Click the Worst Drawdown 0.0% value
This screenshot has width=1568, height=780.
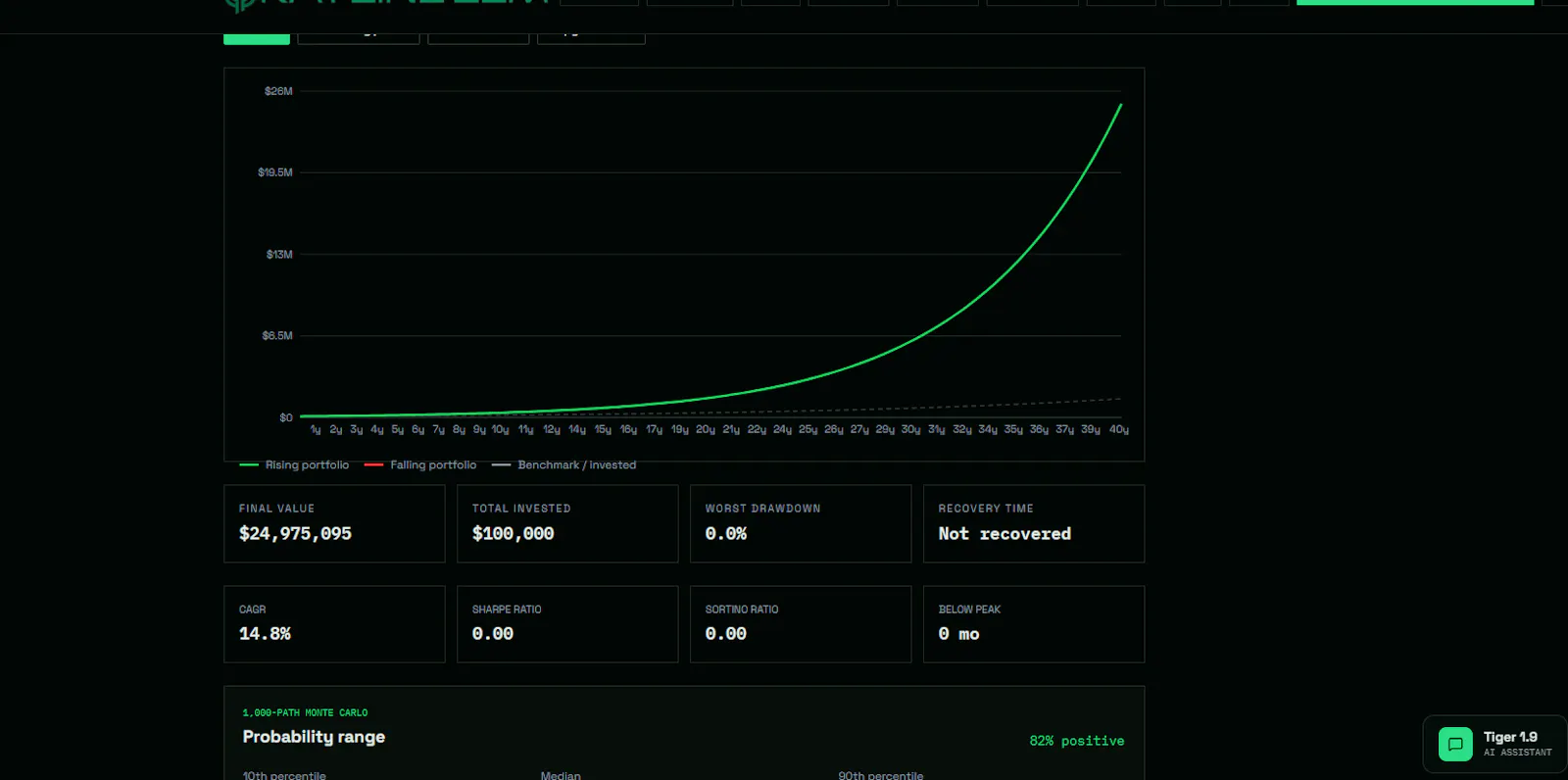(726, 534)
